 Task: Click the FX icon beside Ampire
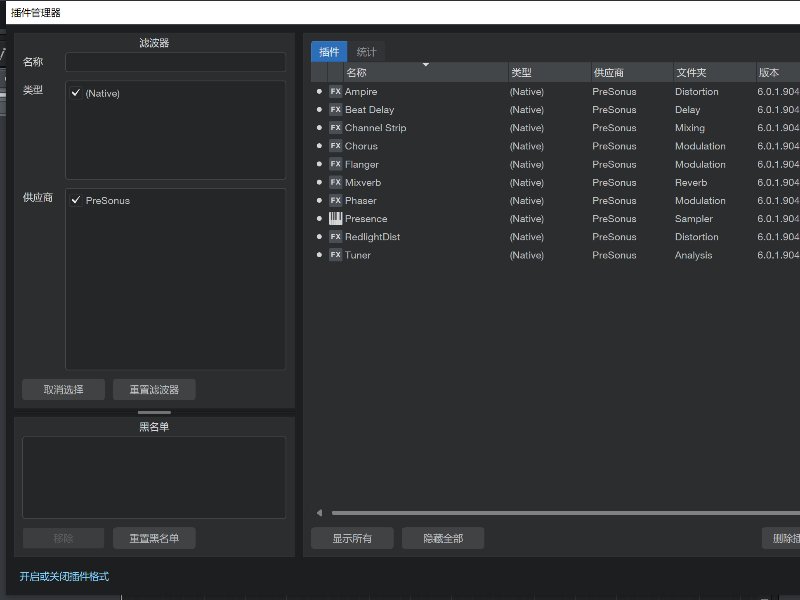coord(335,91)
